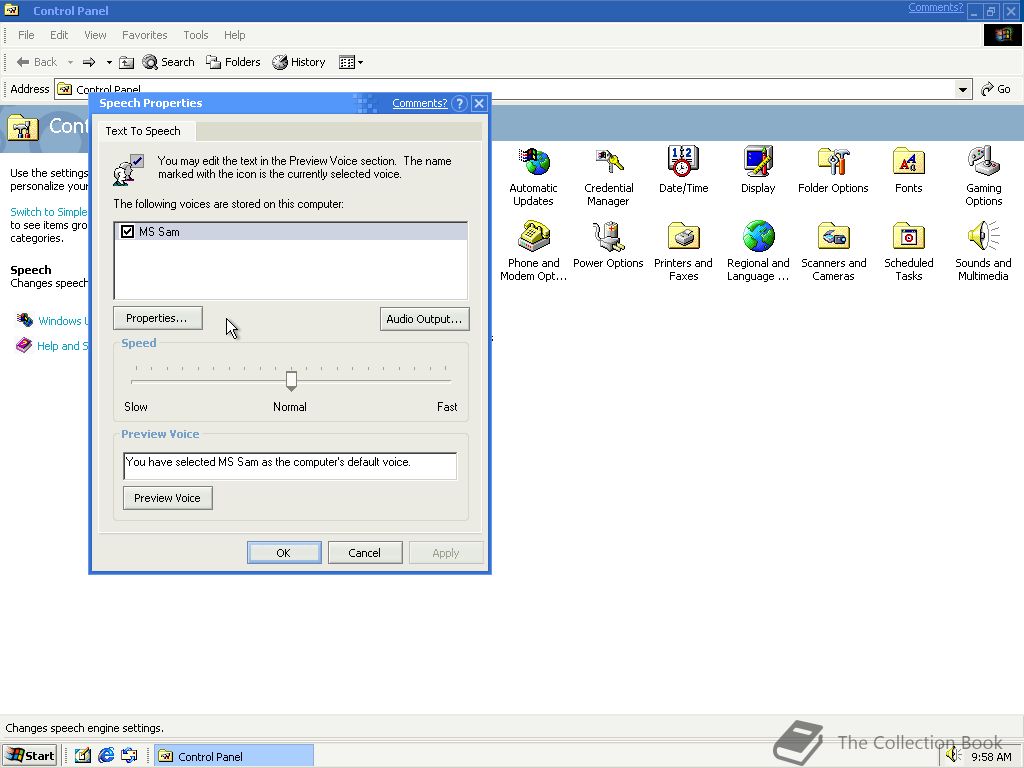Open Scheduled Tasks icon
Viewport: 1024px width, 768px height.
coord(908,251)
